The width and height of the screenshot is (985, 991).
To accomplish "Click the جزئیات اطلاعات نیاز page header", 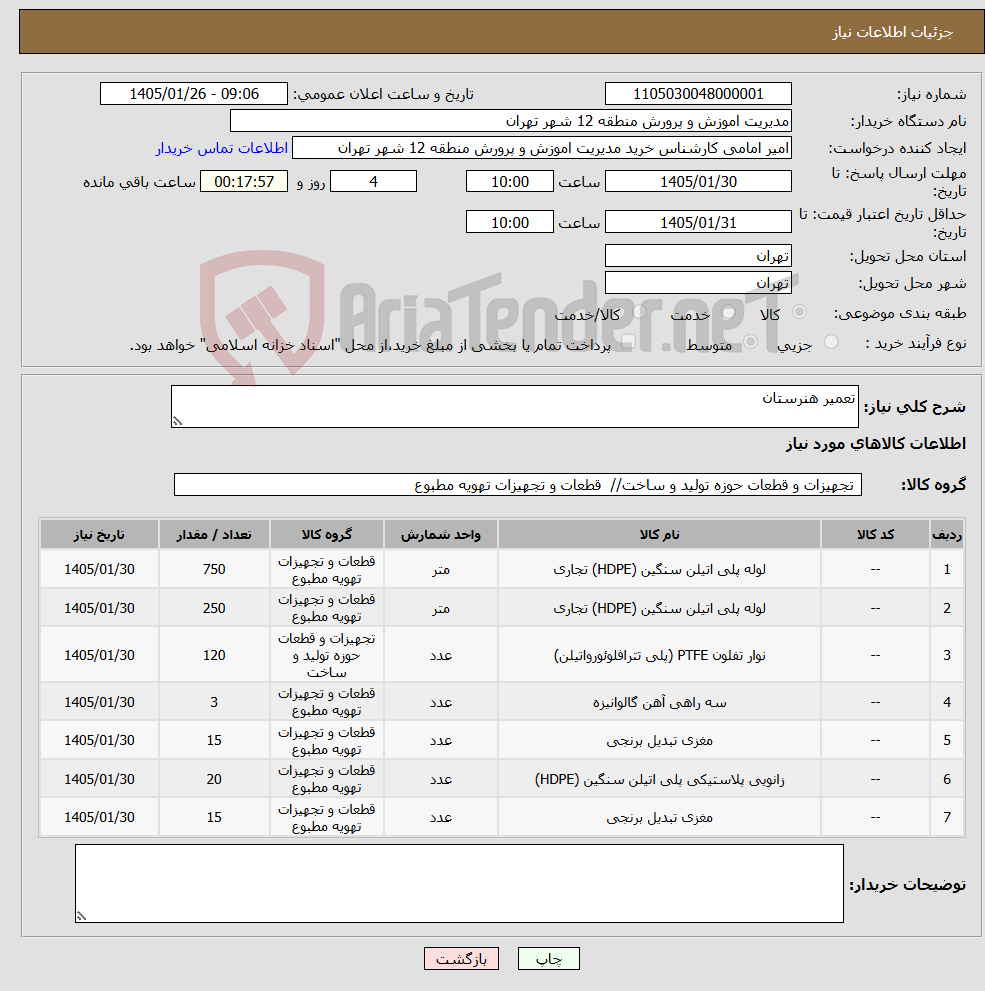I will click(892, 32).
